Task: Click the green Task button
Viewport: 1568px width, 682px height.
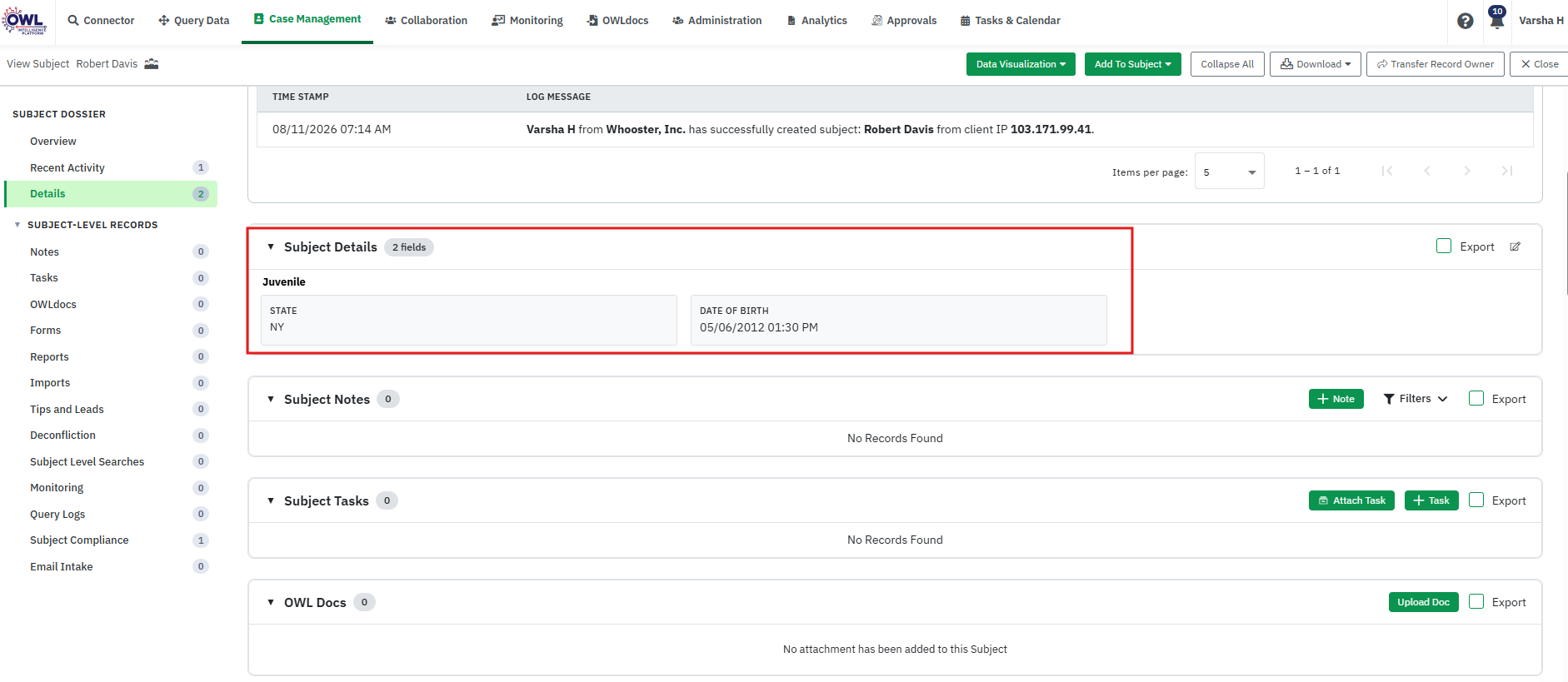Action: click(x=1431, y=500)
